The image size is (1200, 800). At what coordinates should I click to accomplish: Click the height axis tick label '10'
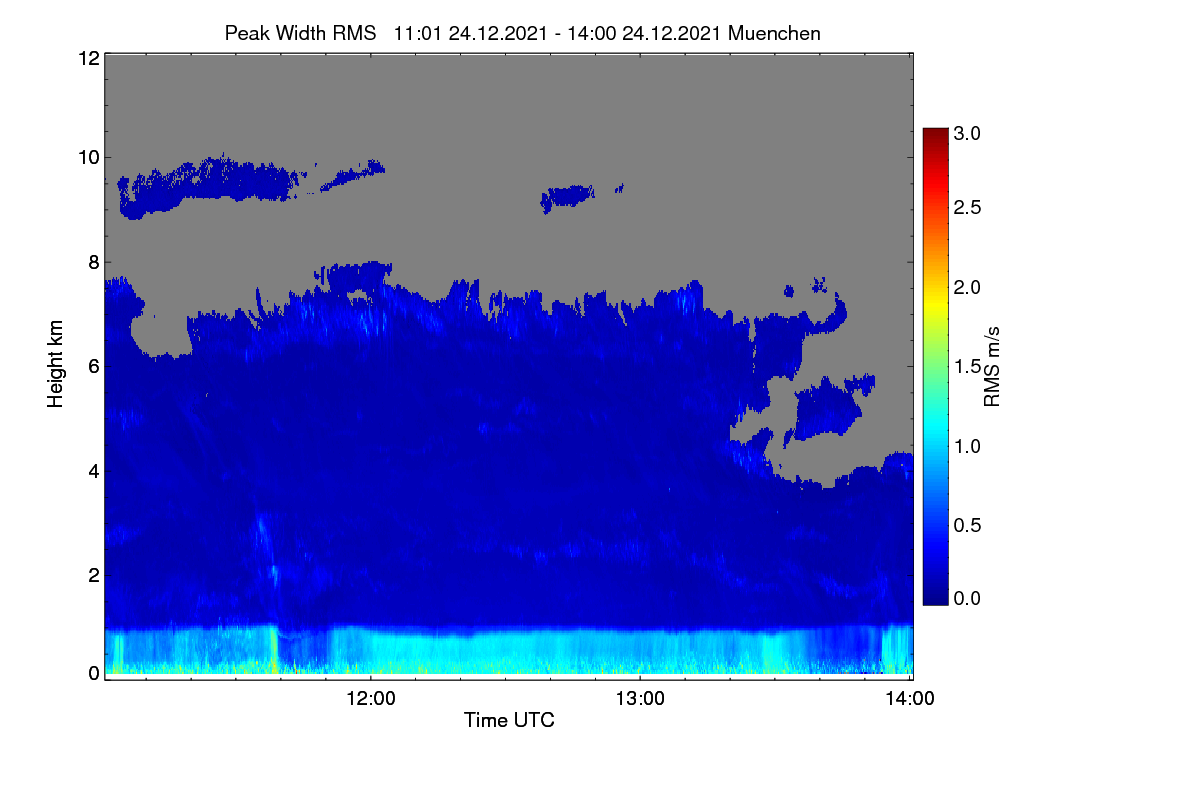[x=87, y=157]
